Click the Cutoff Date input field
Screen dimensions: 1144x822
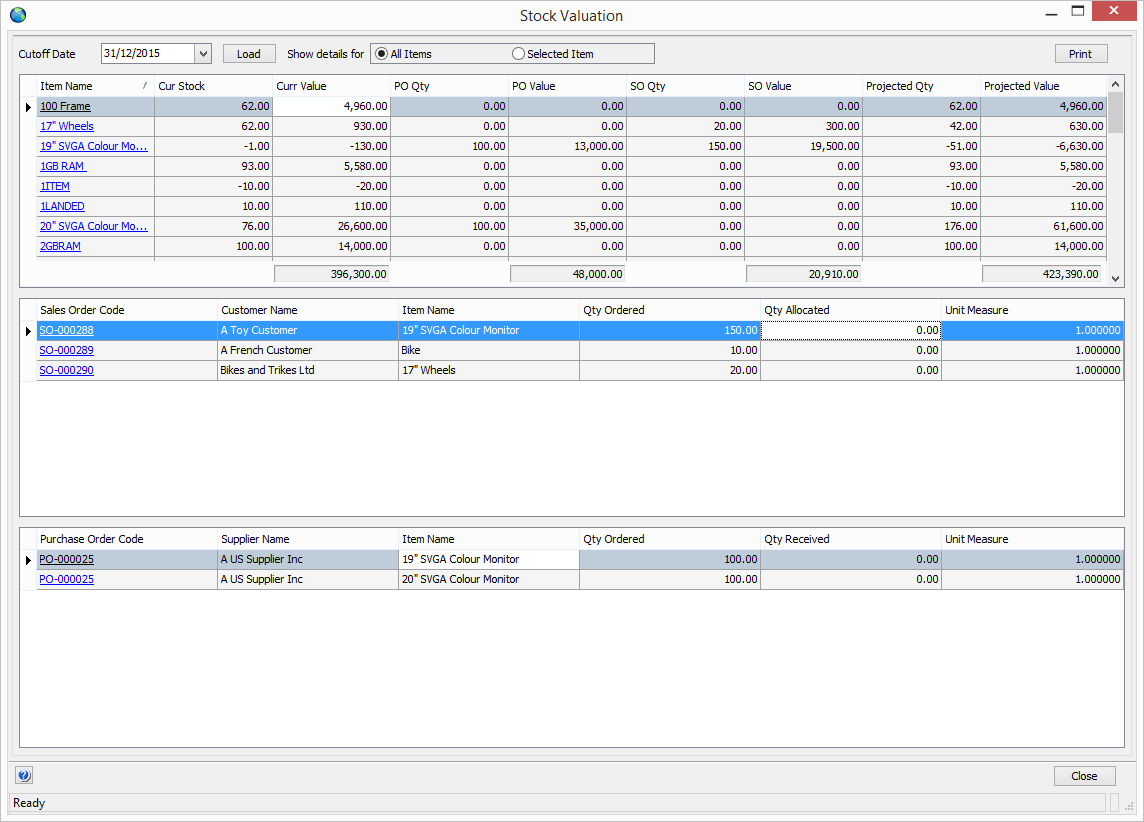click(x=147, y=54)
